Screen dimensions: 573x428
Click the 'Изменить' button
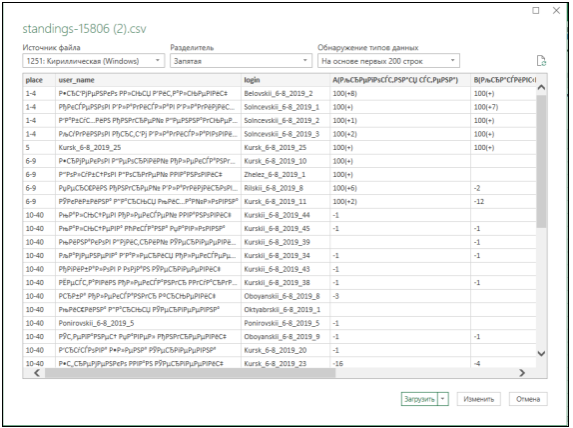click(x=478, y=399)
